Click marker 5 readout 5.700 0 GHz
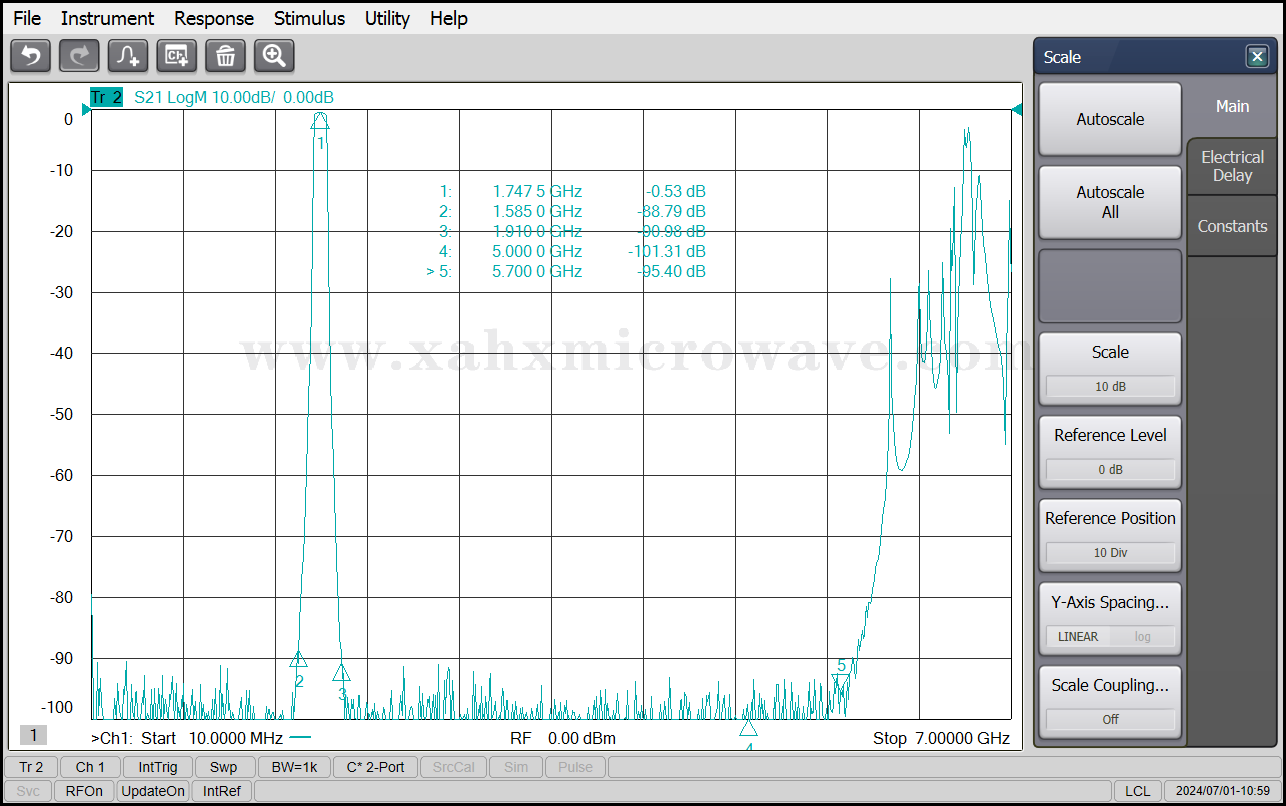This screenshot has width=1286, height=806. click(537, 271)
